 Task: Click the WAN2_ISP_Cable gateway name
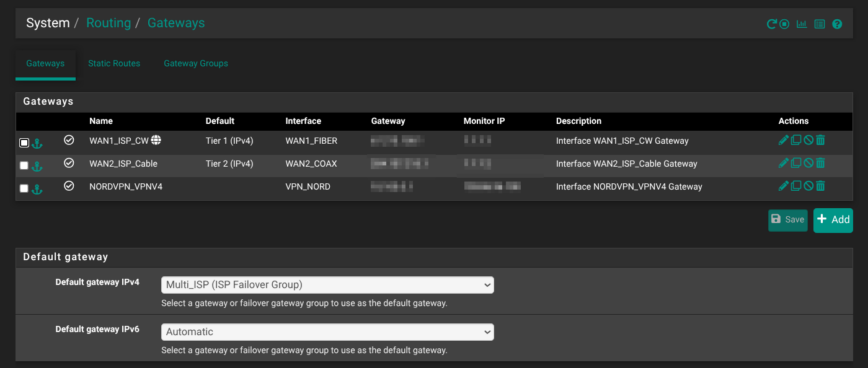click(x=123, y=164)
